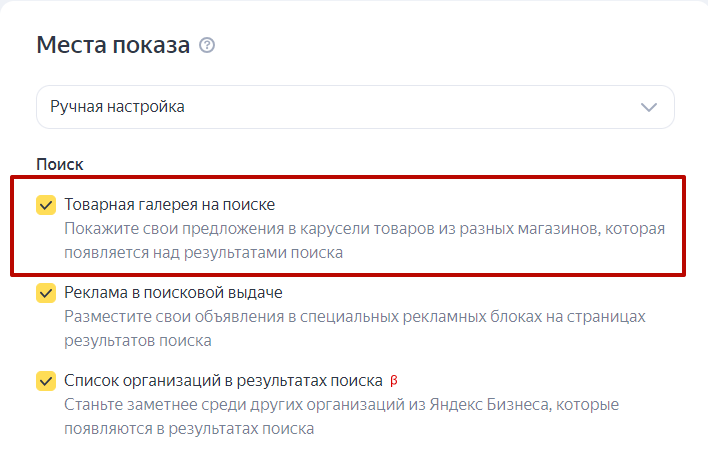The width and height of the screenshot is (708, 449).
Task: Click the words Яндекс Бизнеса in description
Action: tap(490, 404)
